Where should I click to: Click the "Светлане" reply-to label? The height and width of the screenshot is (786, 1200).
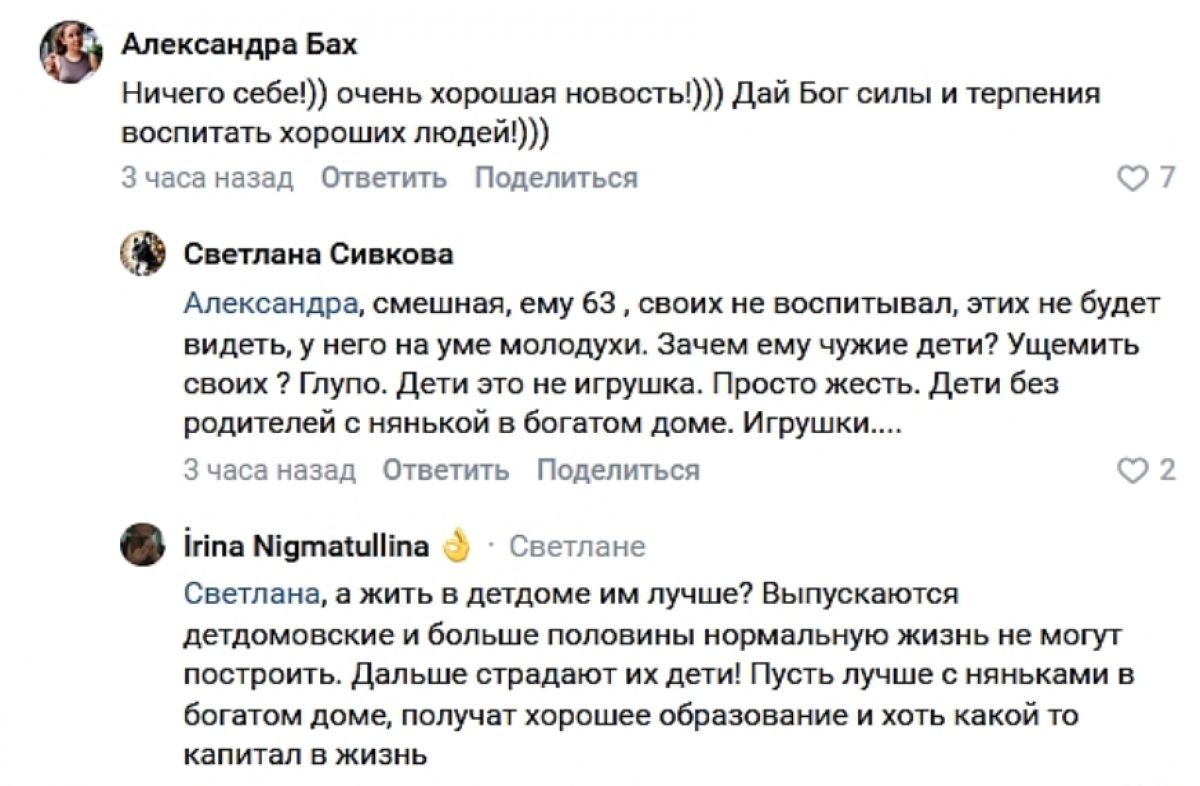577,546
